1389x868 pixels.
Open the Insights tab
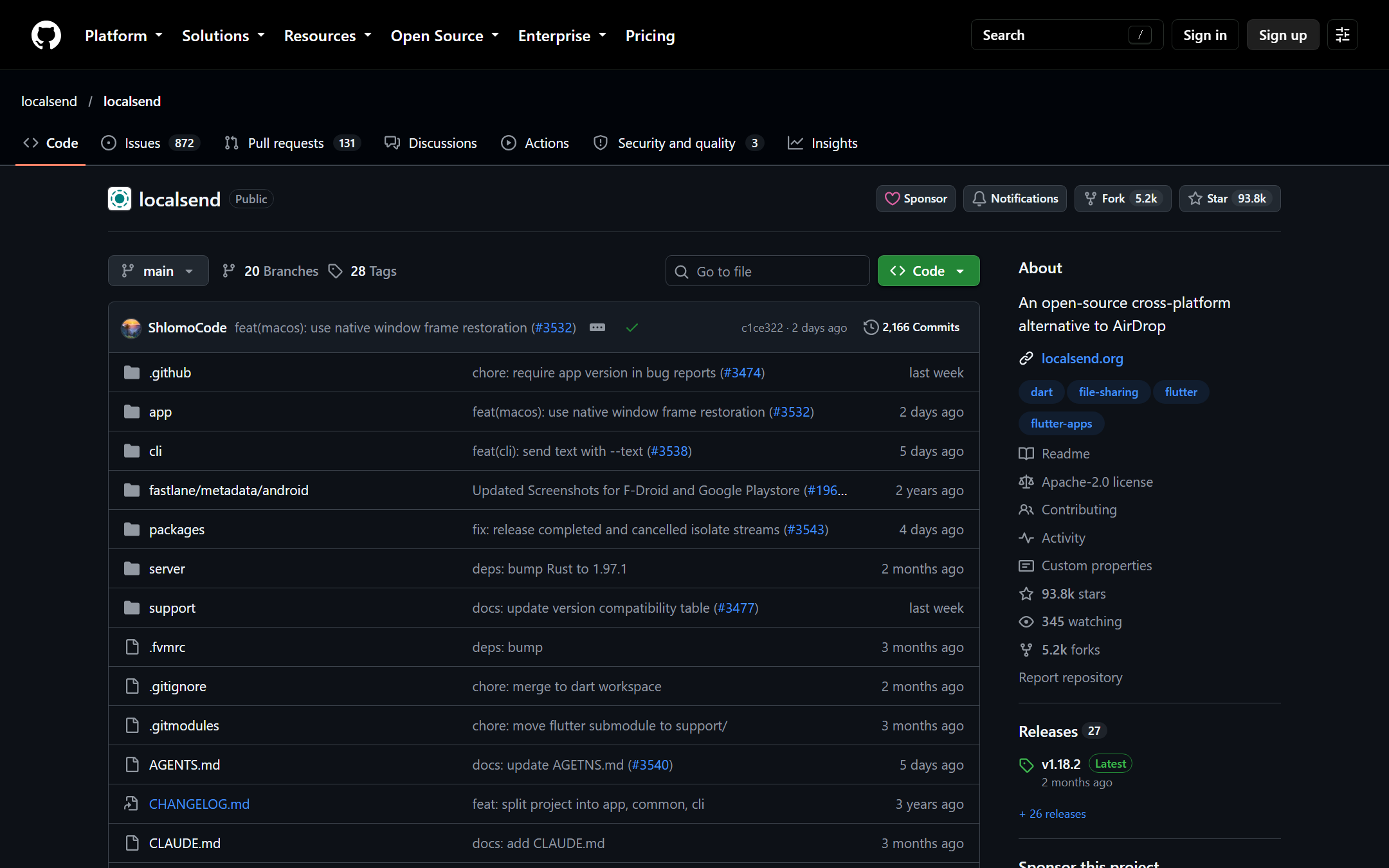pos(822,143)
